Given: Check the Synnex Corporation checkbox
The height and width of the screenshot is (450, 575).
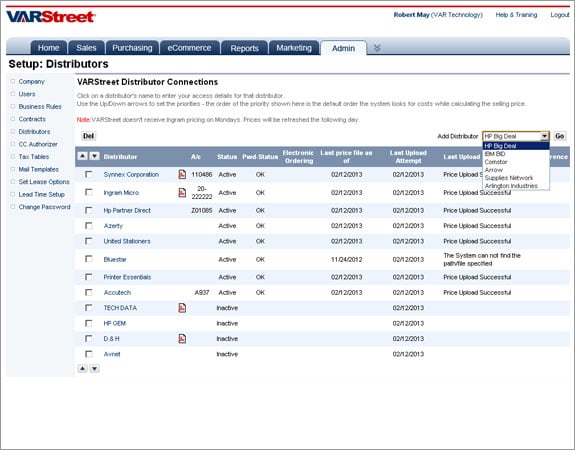Looking at the screenshot, I should coord(88,174).
